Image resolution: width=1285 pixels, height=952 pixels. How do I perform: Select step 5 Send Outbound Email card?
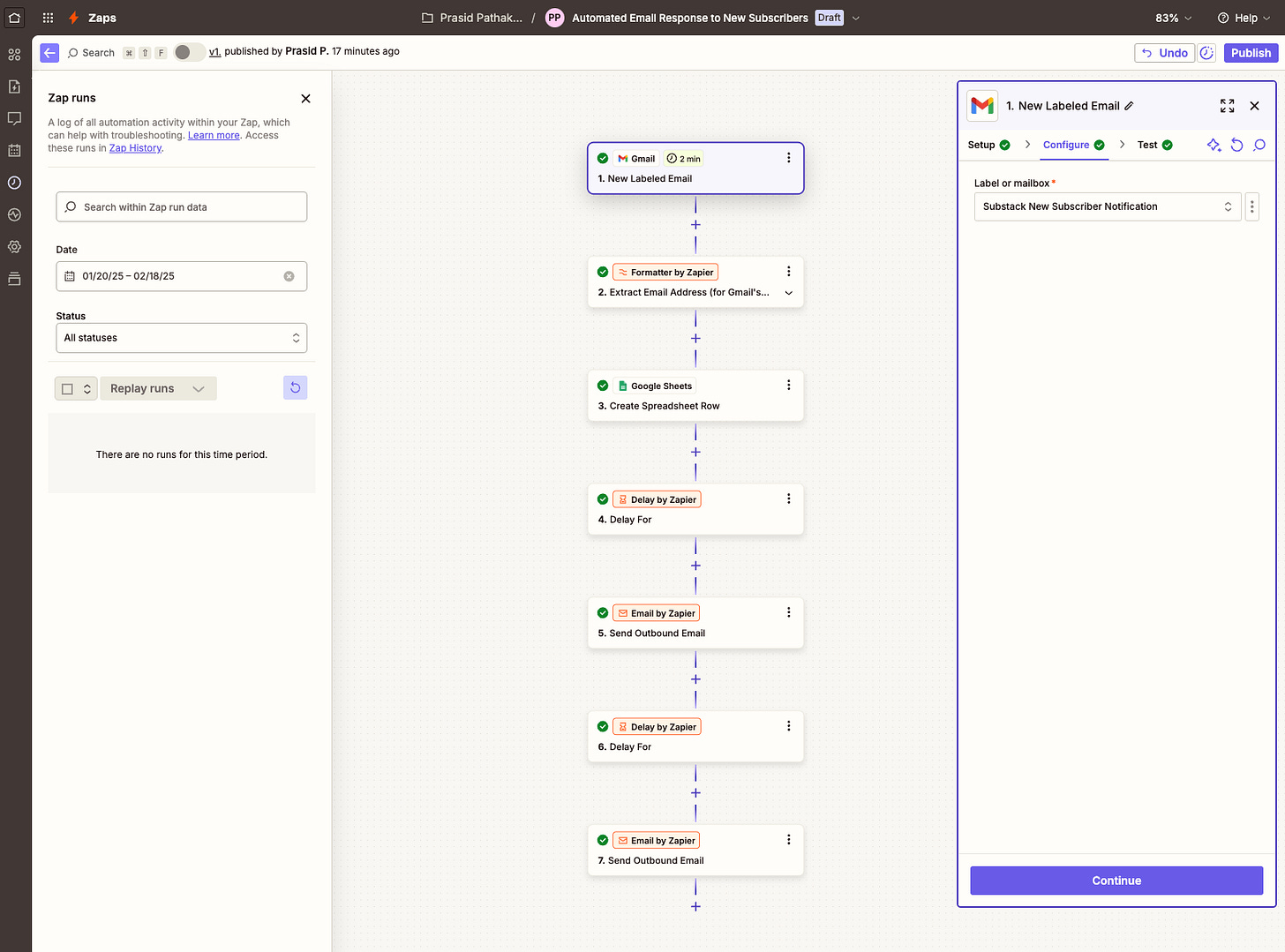point(695,623)
